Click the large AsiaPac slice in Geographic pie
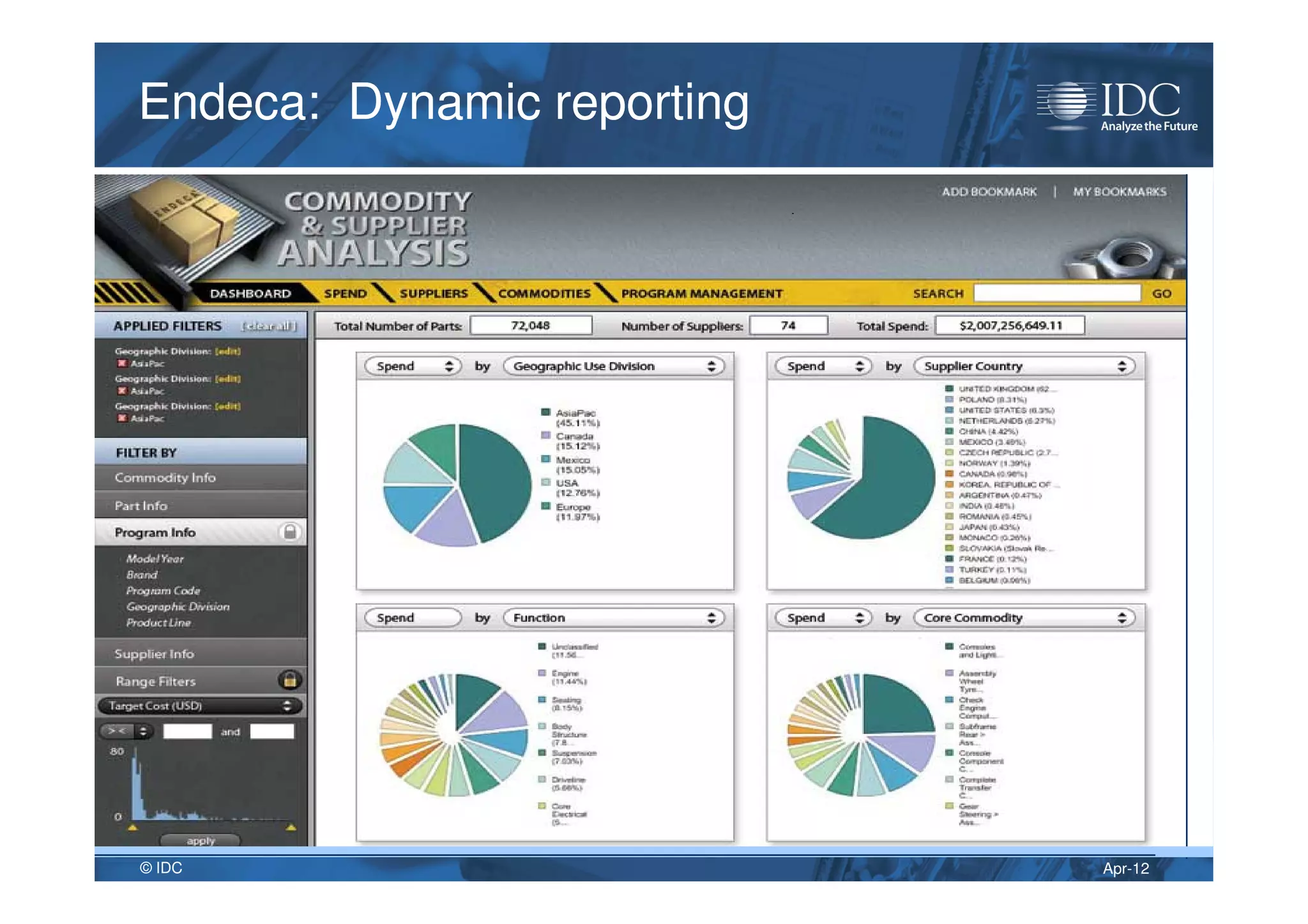Screen dimensions: 1308x924 click(x=498, y=482)
